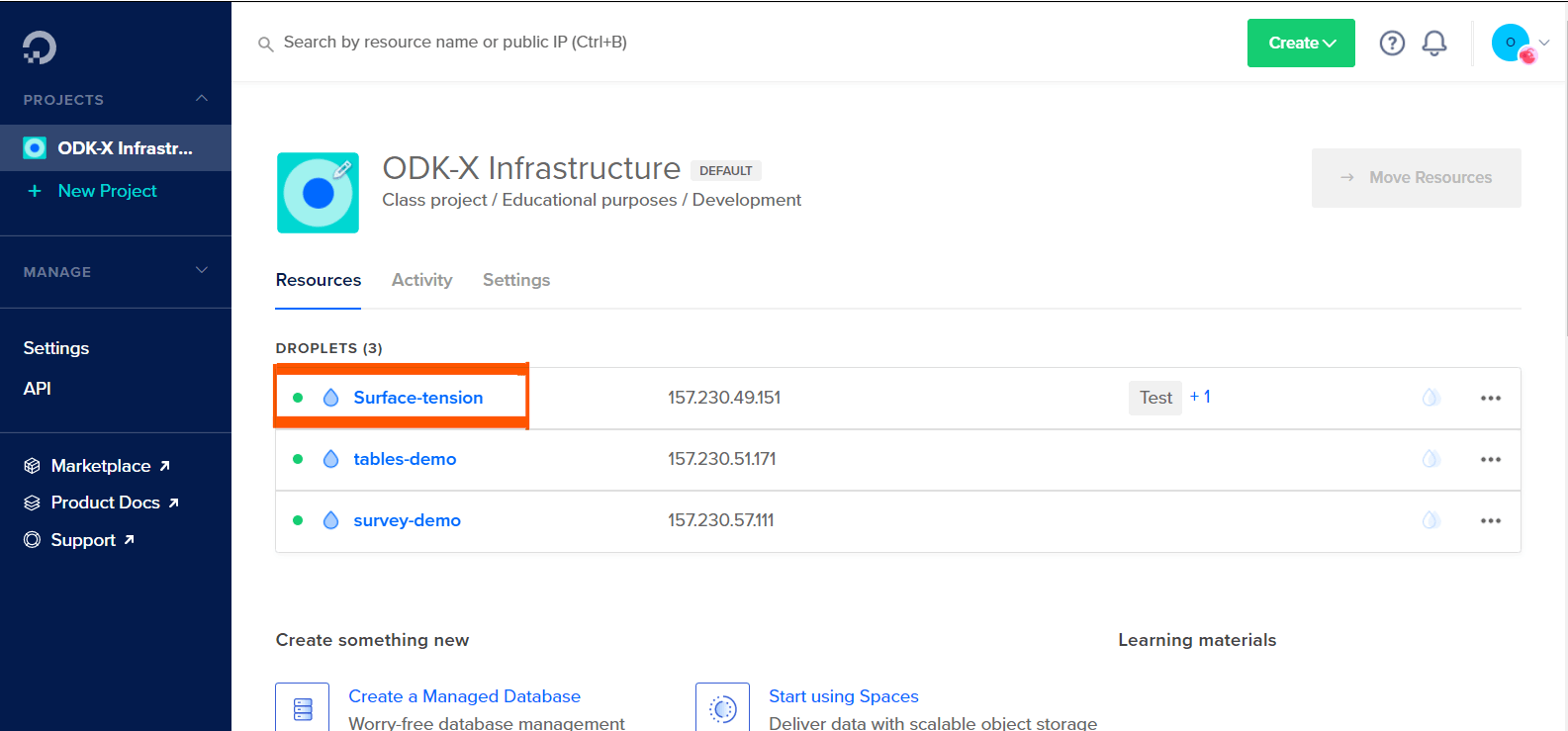The image size is (1568, 731).
Task: Open Settings in the left sidebar
Action: click(56, 348)
